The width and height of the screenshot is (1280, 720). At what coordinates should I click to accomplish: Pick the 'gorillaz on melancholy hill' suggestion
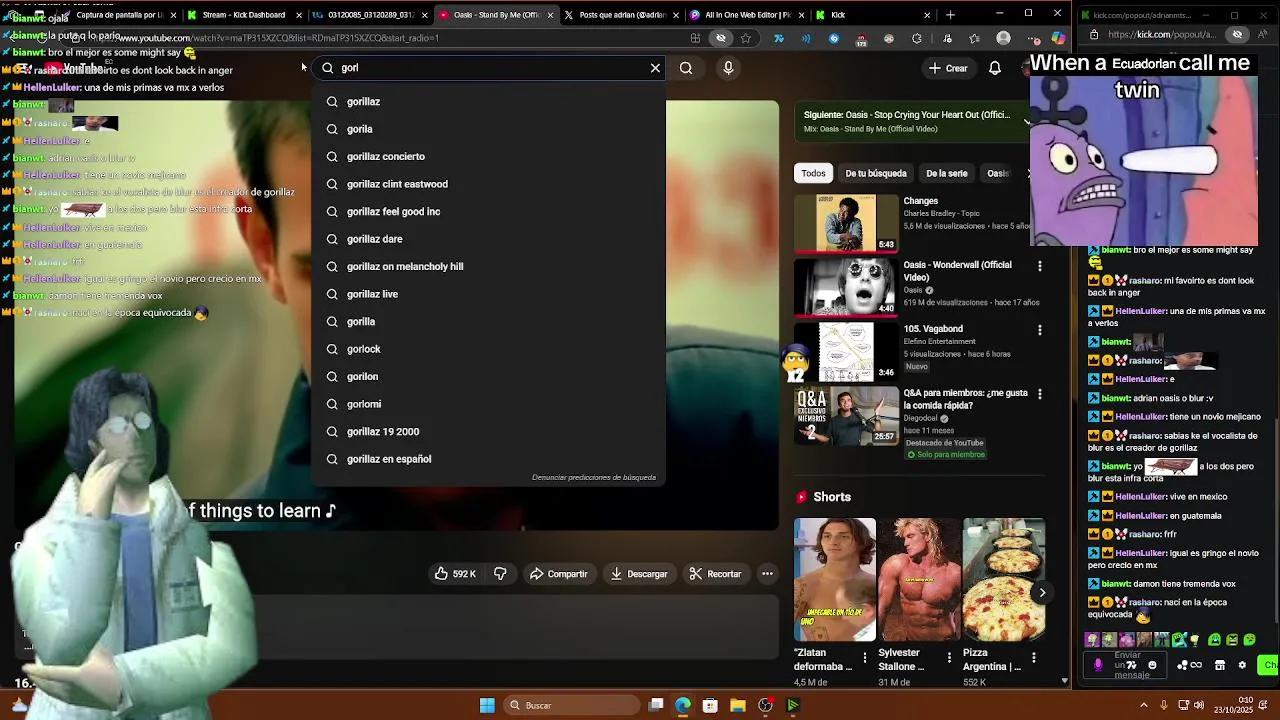489,266
